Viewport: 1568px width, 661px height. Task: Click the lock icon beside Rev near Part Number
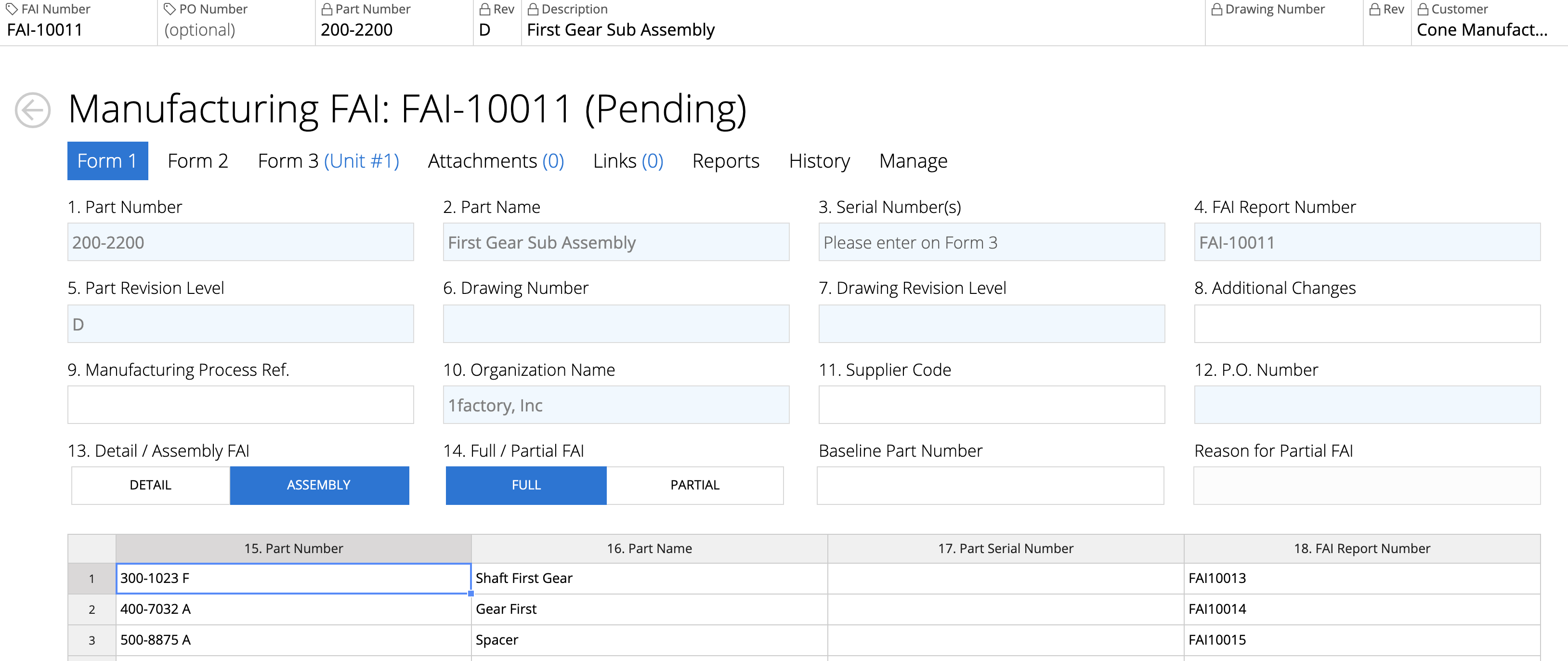pyautogui.click(x=485, y=9)
